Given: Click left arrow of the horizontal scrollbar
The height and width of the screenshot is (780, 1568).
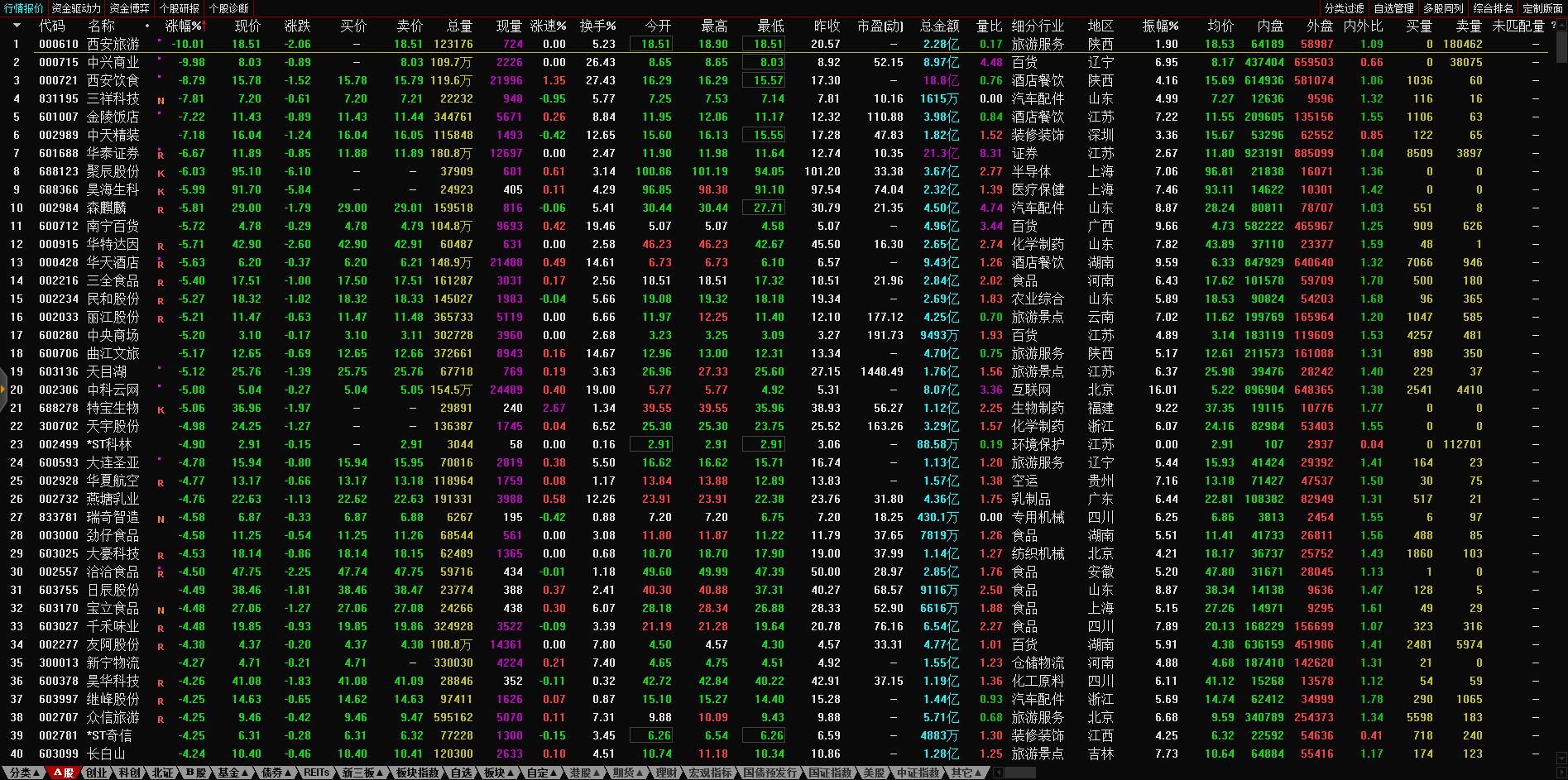Looking at the screenshot, I should pos(999,773).
